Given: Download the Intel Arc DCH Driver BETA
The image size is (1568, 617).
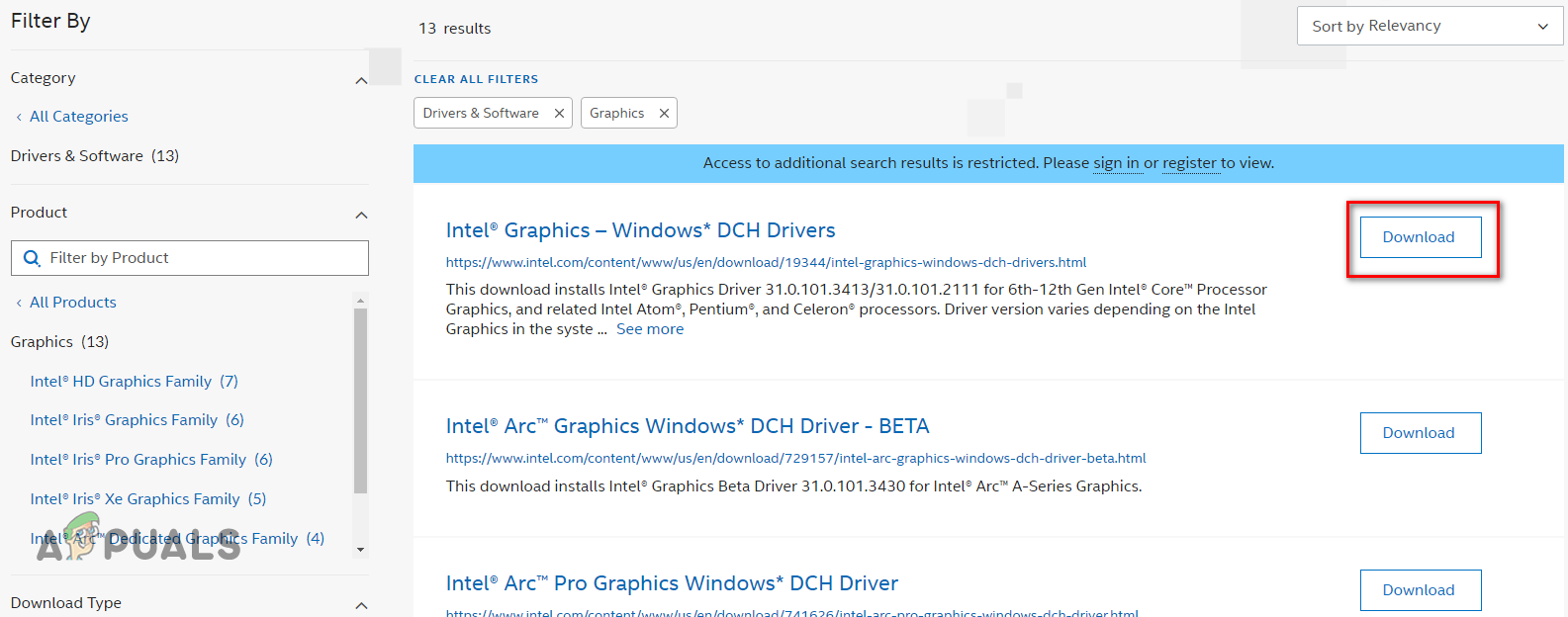Looking at the screenshot, I should click(1420, 433).
